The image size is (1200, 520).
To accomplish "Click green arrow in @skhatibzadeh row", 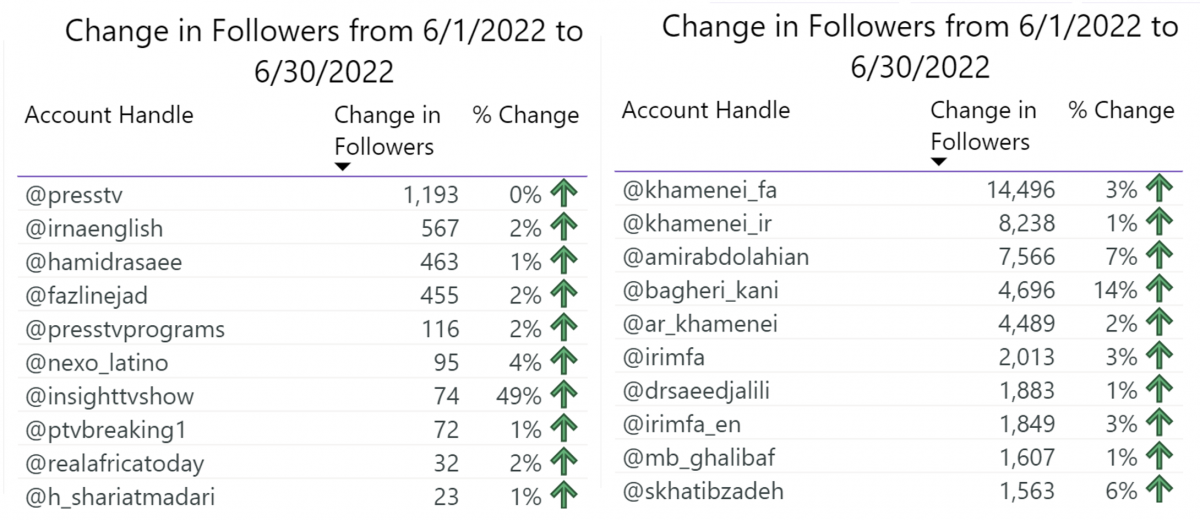I will (x=1158, y=491).
